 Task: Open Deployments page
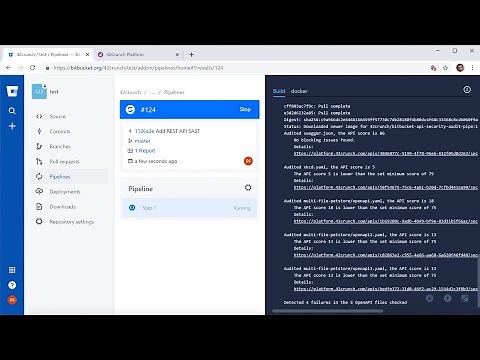tap(65, 192)
